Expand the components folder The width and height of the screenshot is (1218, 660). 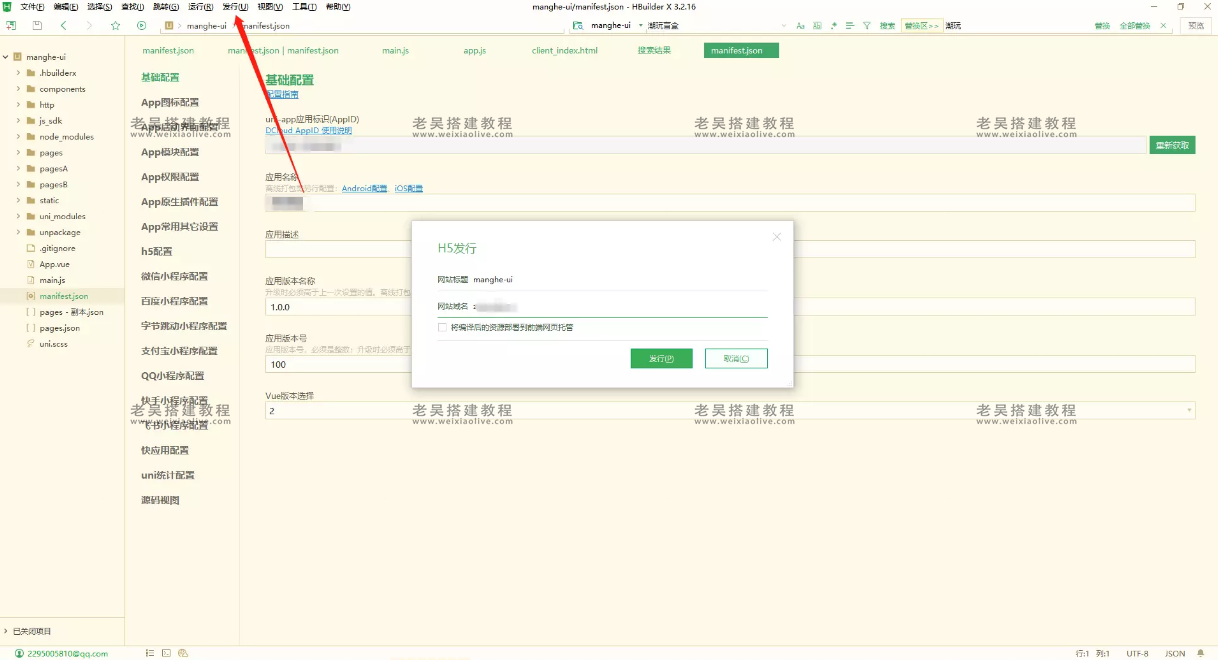coord(18,89)
